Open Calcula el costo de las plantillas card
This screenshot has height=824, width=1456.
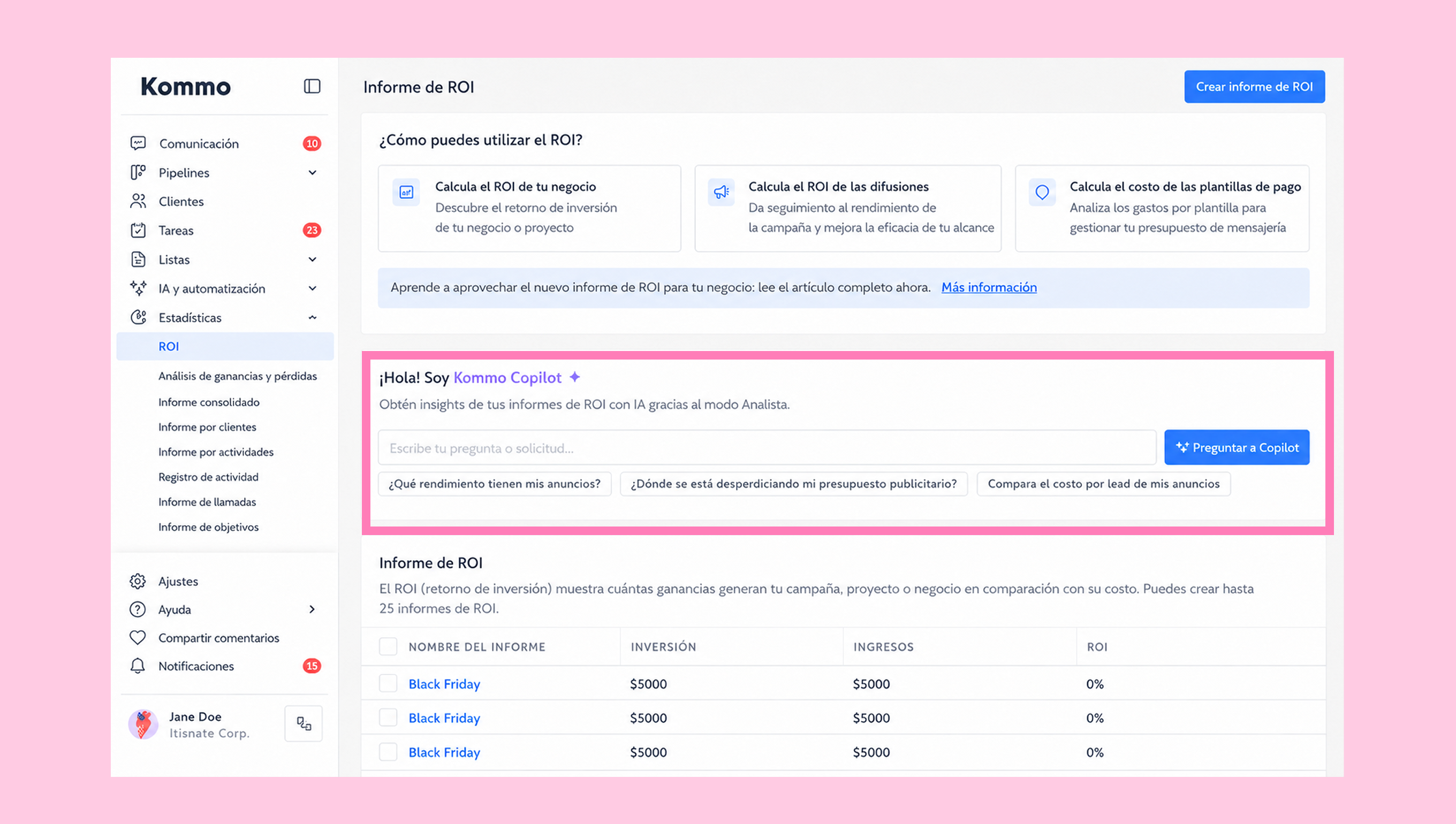1162,208
